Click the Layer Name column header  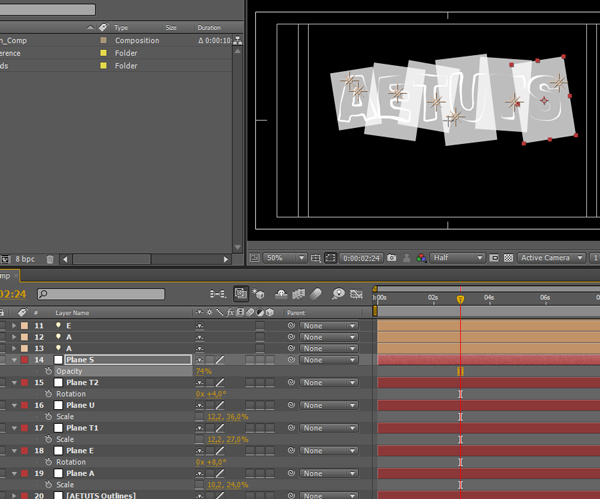pyautogui.click(x=72, y=313)
